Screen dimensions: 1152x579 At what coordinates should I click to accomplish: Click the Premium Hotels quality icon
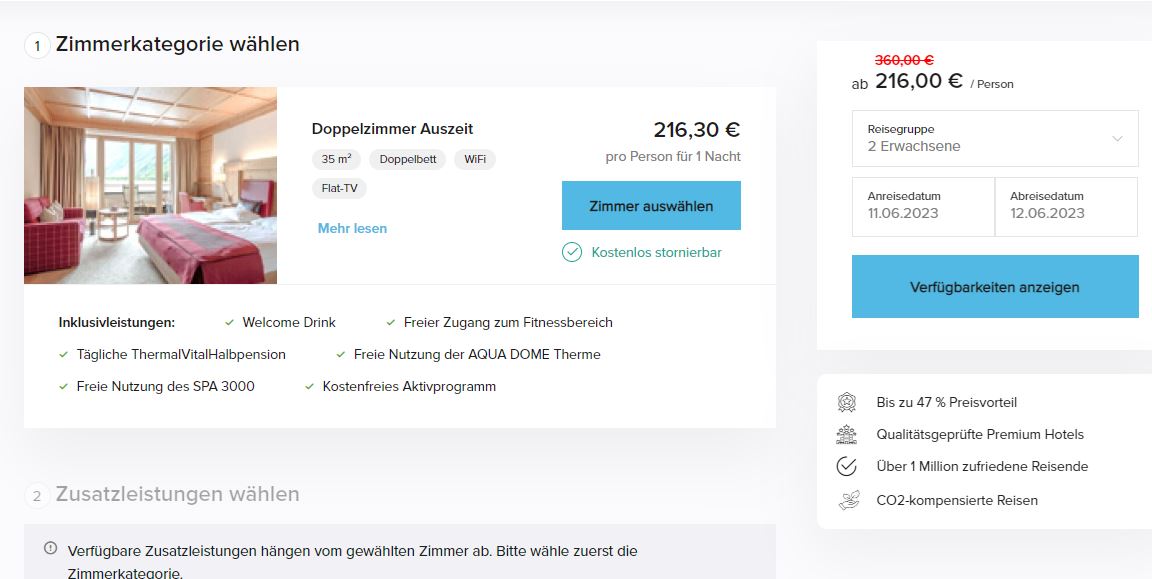click(846, 434)
